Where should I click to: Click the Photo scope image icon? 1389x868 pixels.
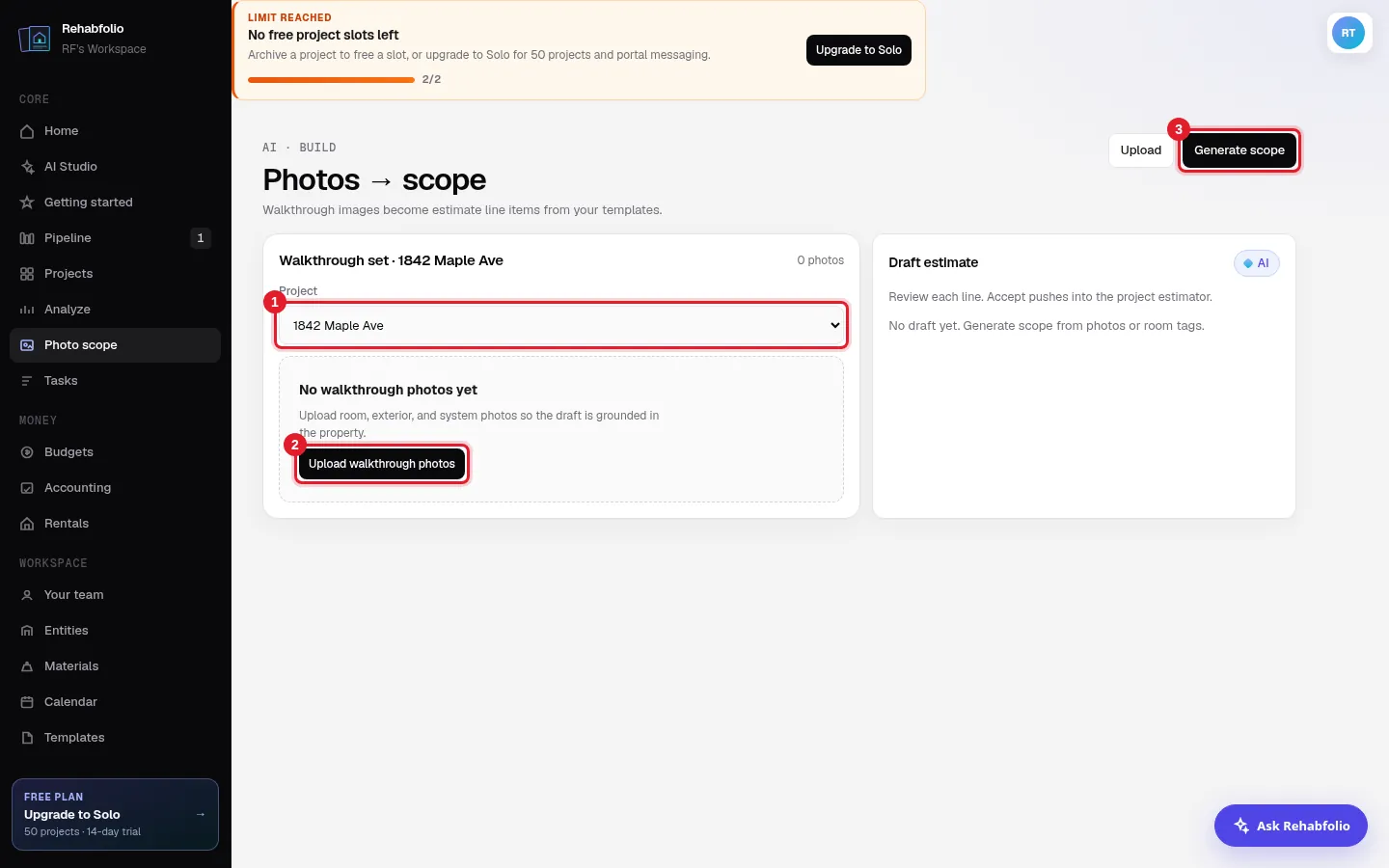[27, 345]
